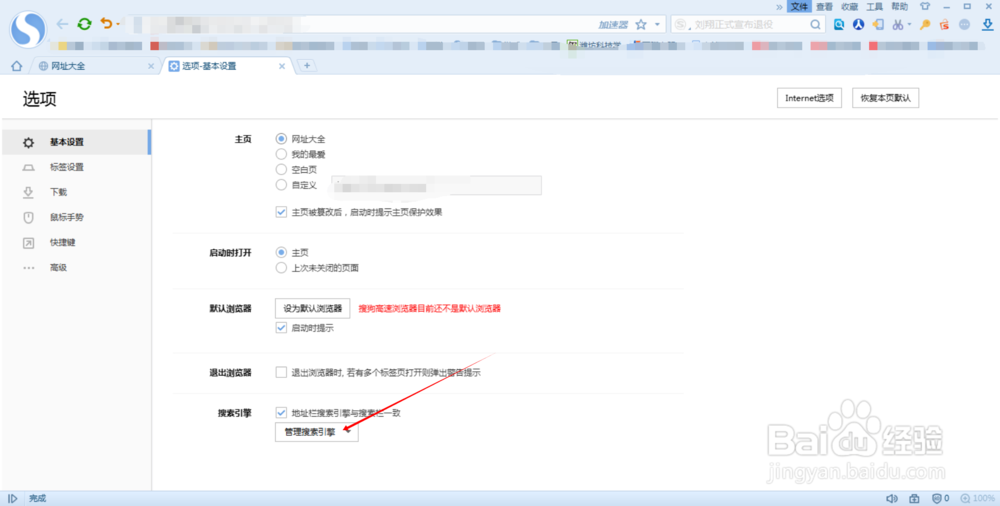Image resolution: width=1000 pixels, height=506 pixels.
Task: Go back with the left arrow
Action: [62, 24]
